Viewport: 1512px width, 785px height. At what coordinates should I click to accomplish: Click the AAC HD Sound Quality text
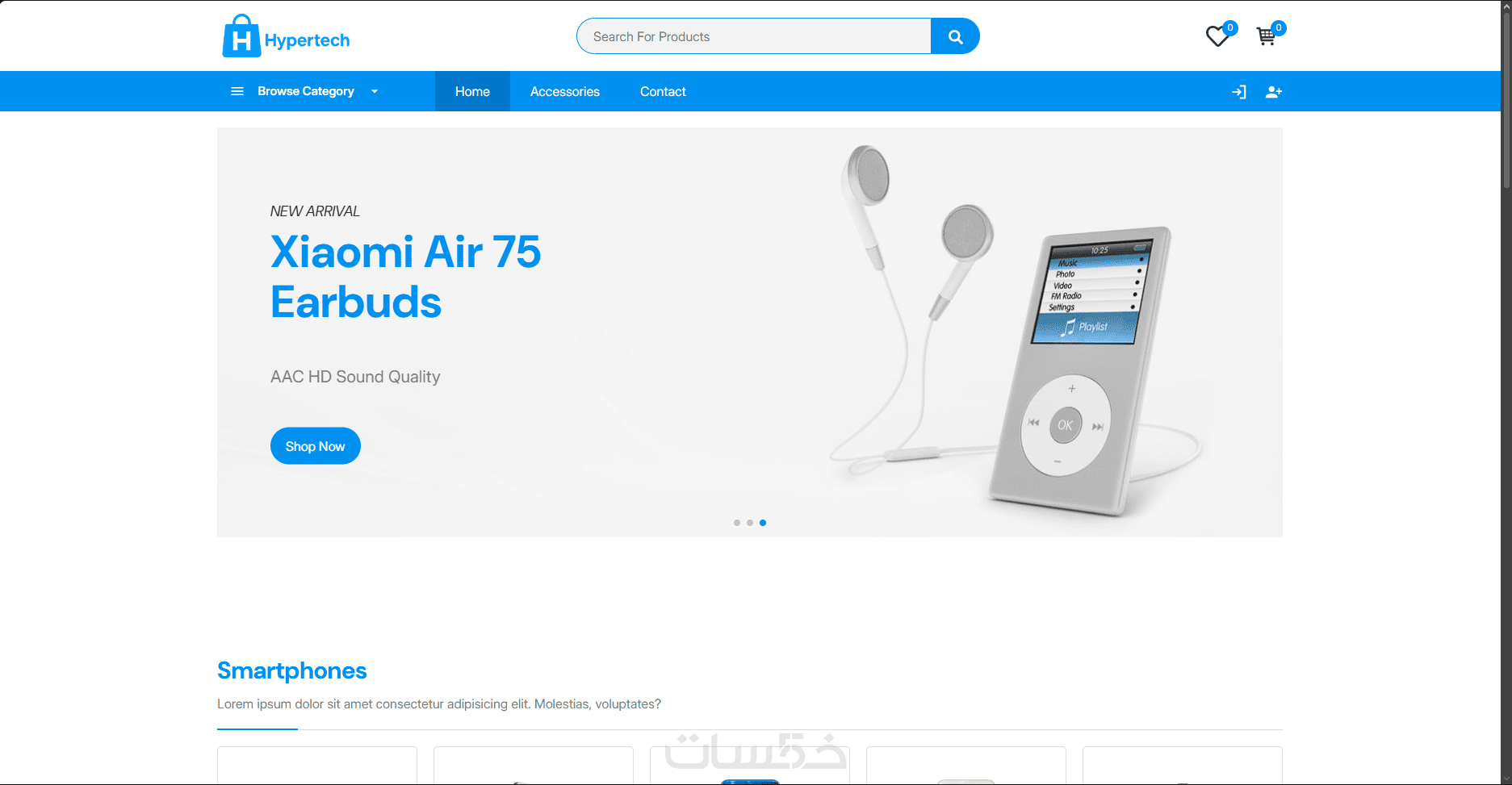[x=355, y=377]
